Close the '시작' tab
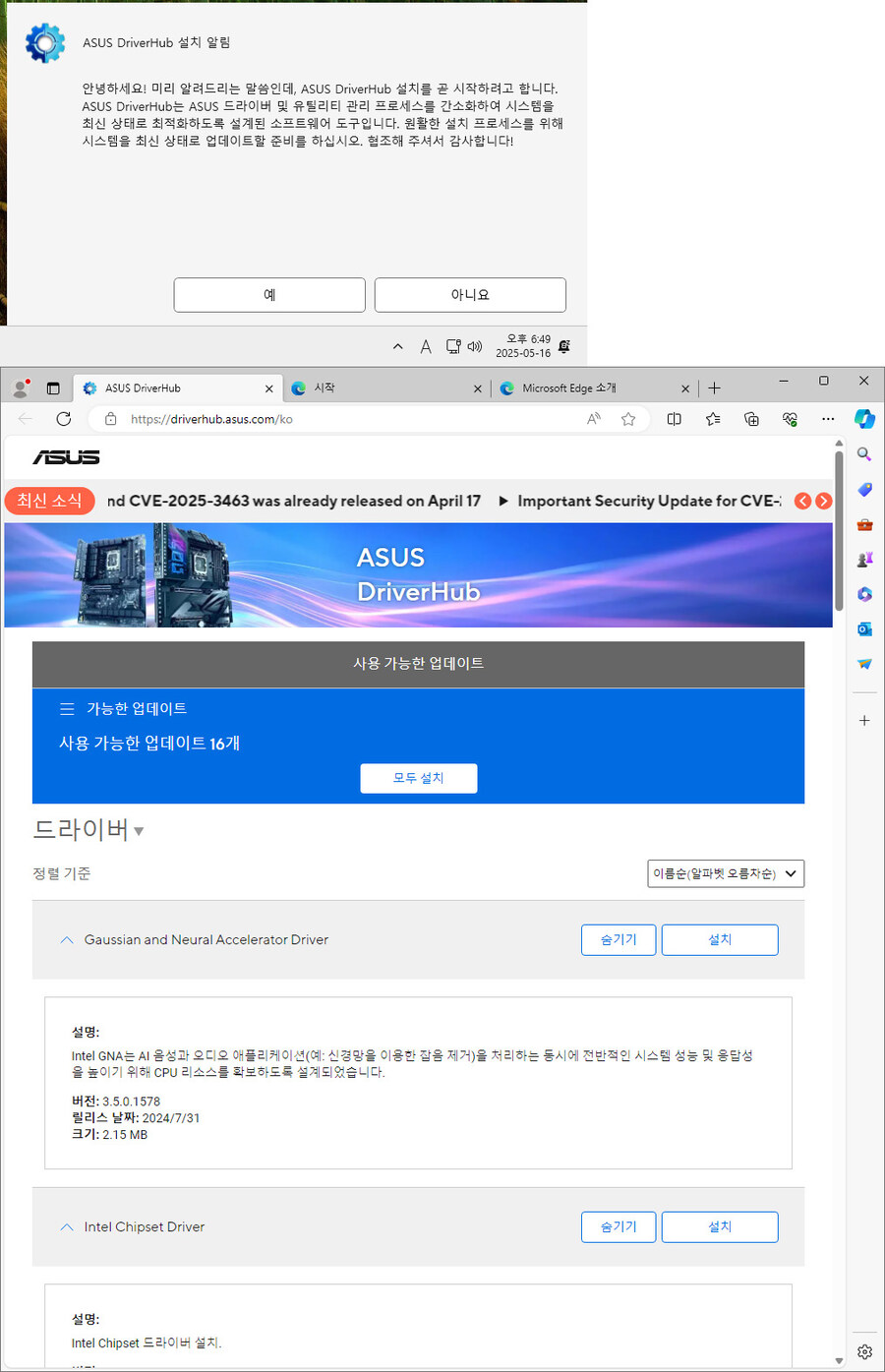 coord(477,388)
